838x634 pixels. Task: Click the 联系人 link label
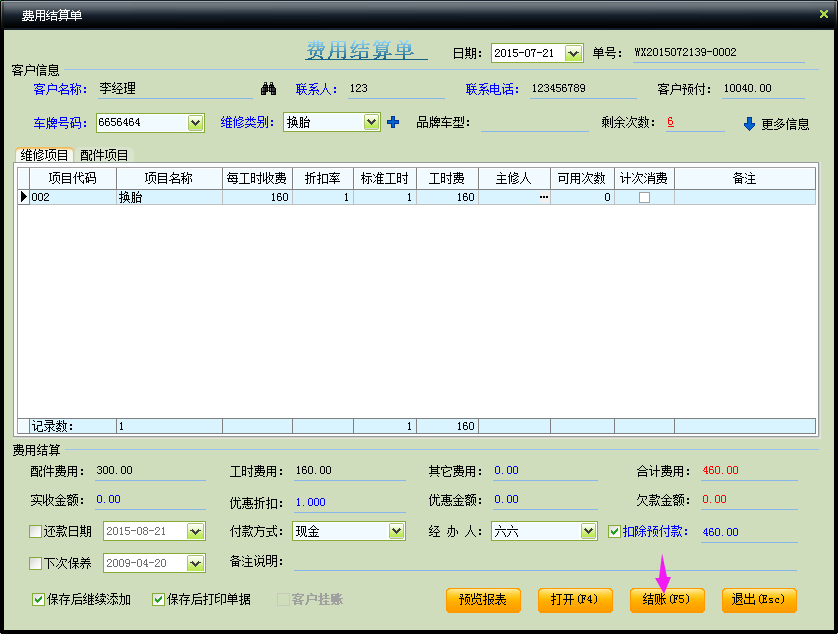point(316,89)
